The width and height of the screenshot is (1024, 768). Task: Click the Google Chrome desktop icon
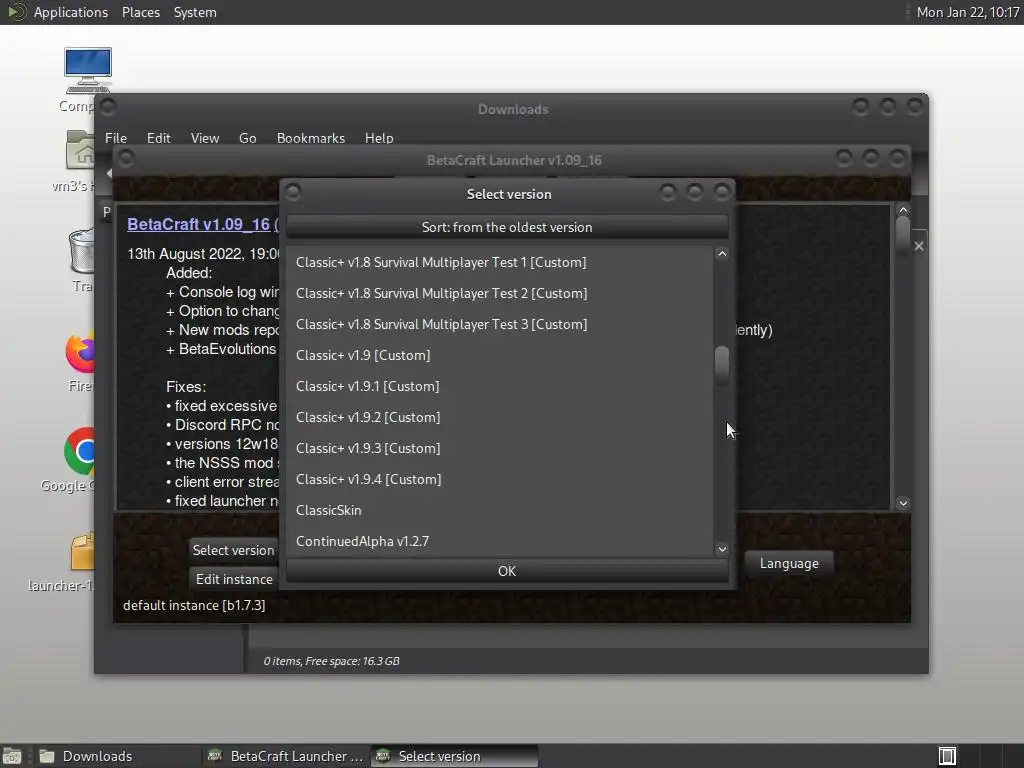point(80,451)
